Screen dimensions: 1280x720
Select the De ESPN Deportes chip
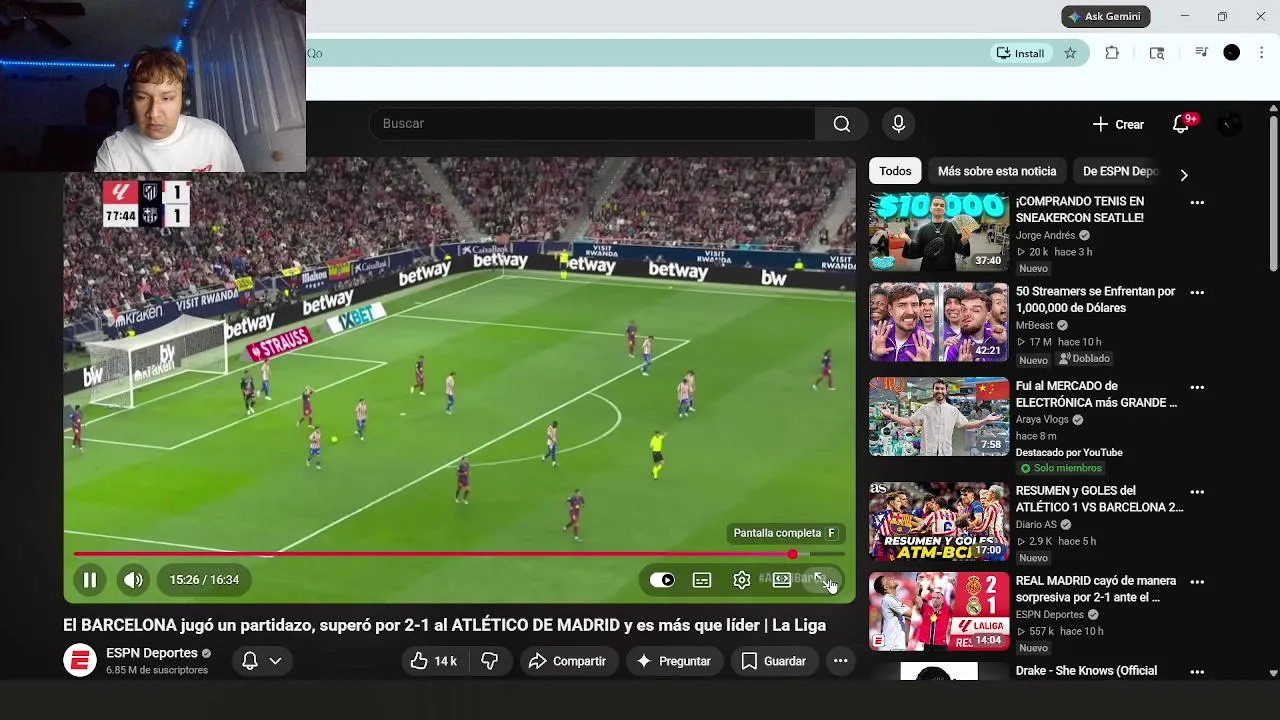pos(1120,171)
